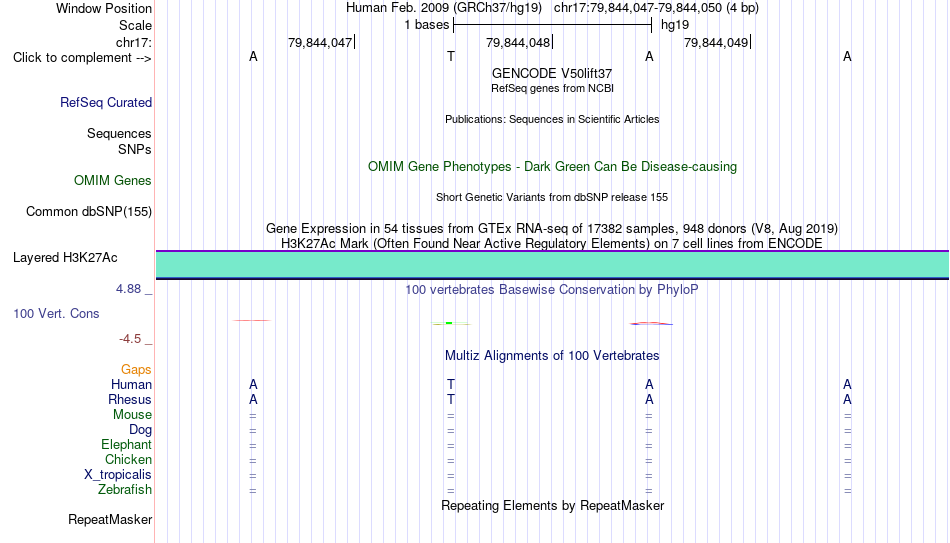Click the T base in the Rhesus row
Viewport: 950px width, 543px height.
coord(451,399)
